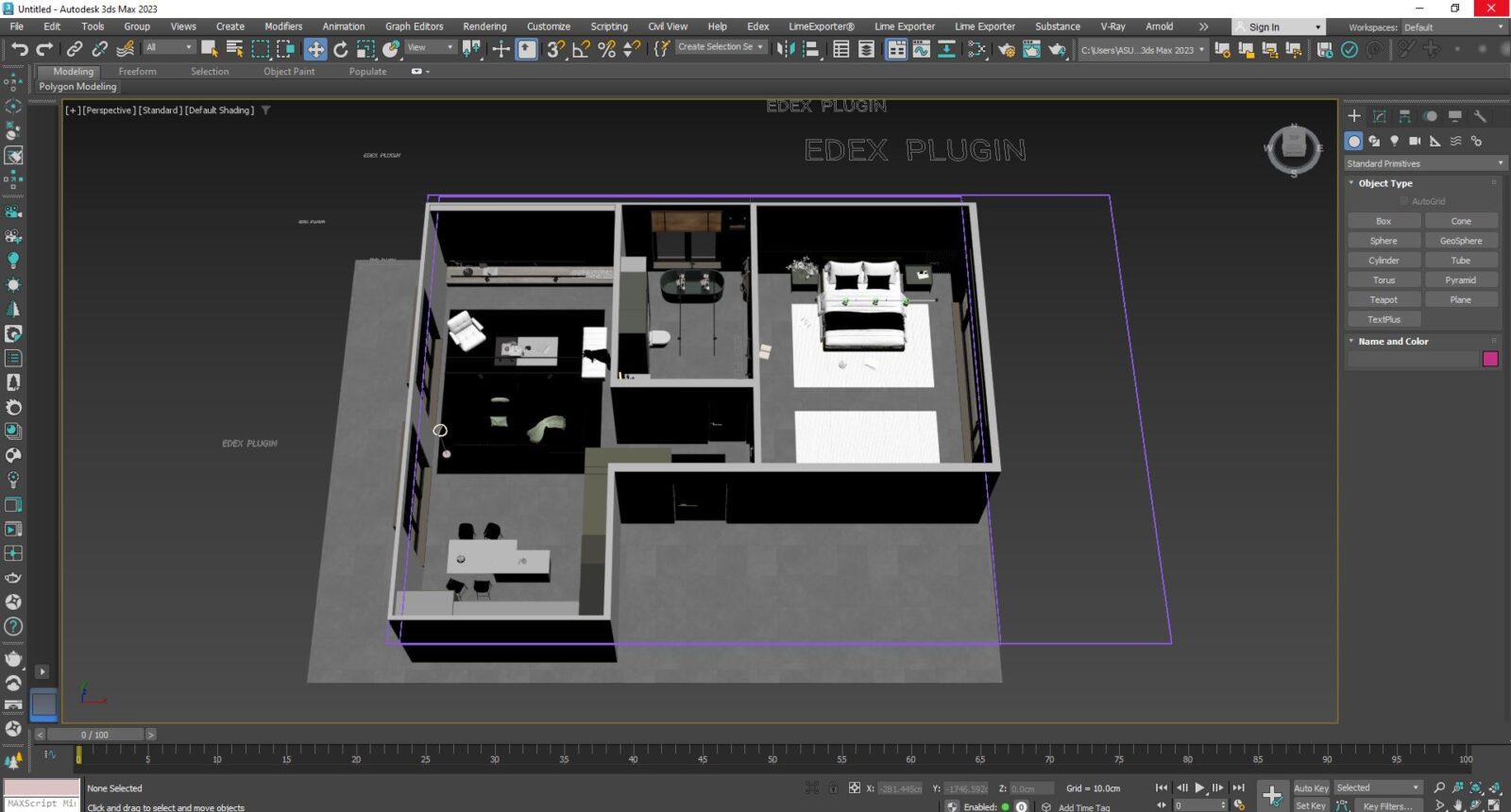Click the Pyramid primitive button
The image size is (1511, 812).
[x=1460, y=279]
